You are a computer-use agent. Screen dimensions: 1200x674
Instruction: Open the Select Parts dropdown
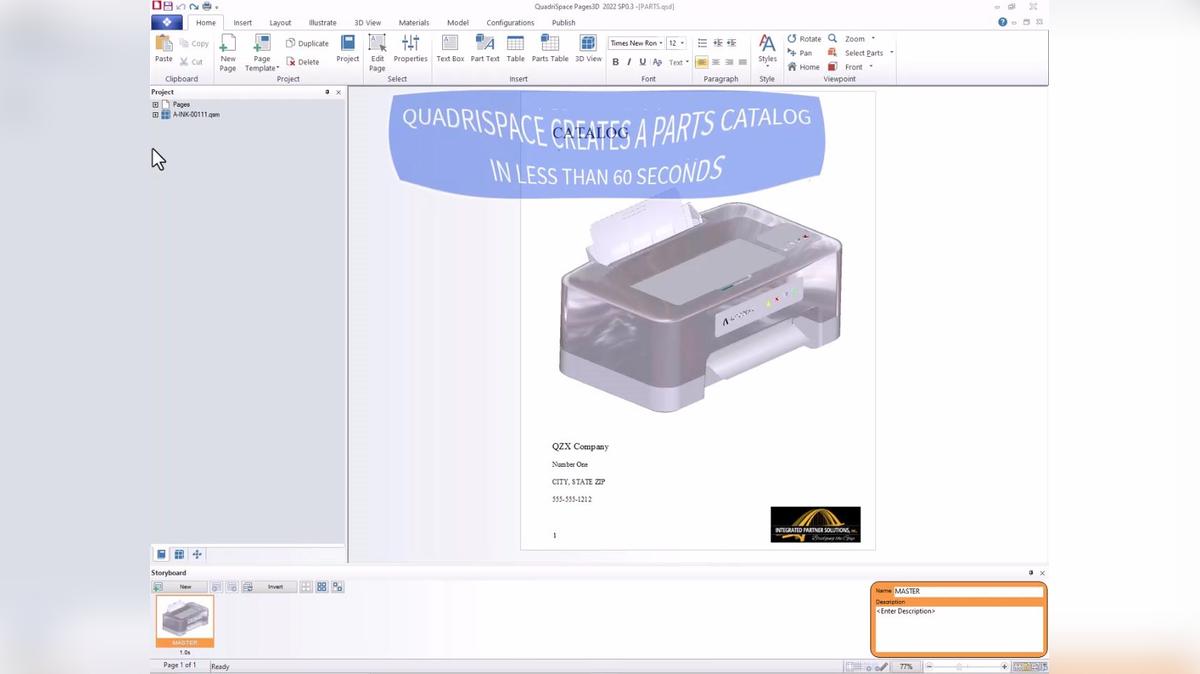point(860,53)
